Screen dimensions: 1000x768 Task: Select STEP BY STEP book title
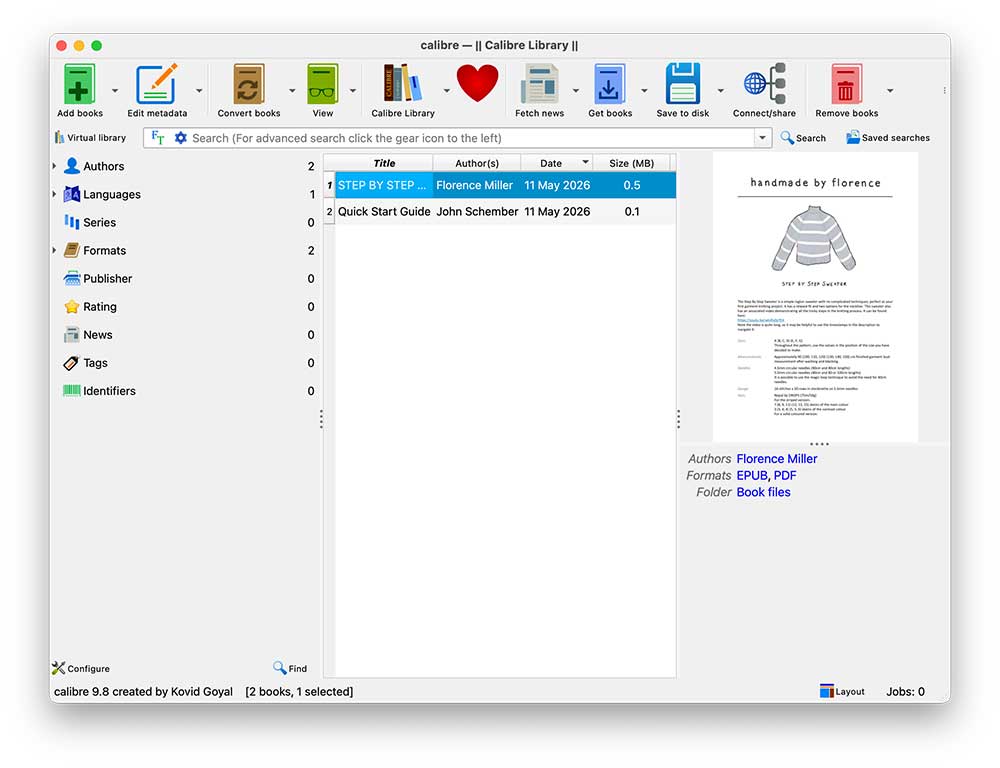pyautogui.click(x=382, y=185)
